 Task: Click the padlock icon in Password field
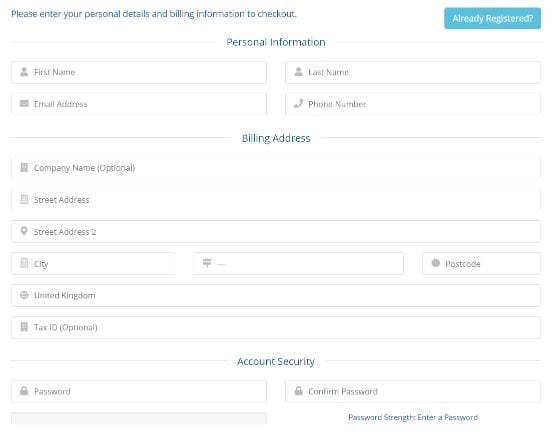(x=24, y=391)
